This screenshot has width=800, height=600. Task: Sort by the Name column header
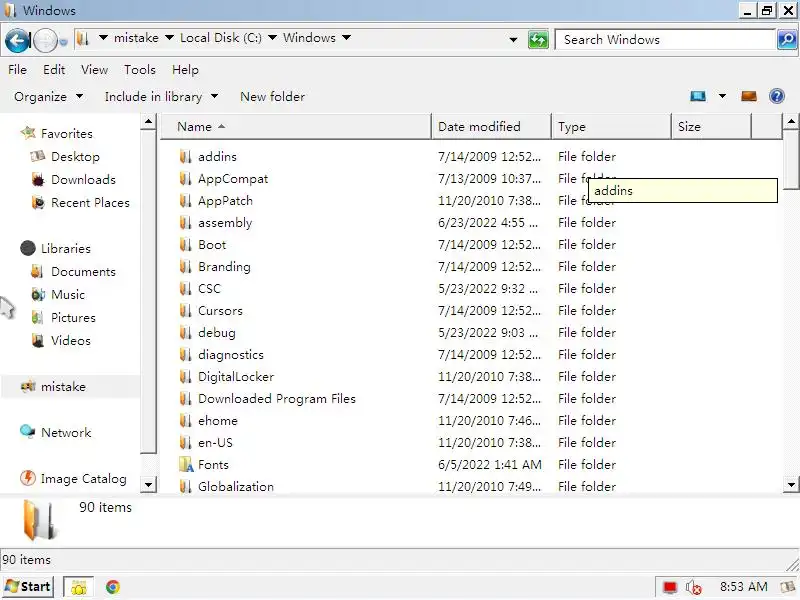[296, 127]
